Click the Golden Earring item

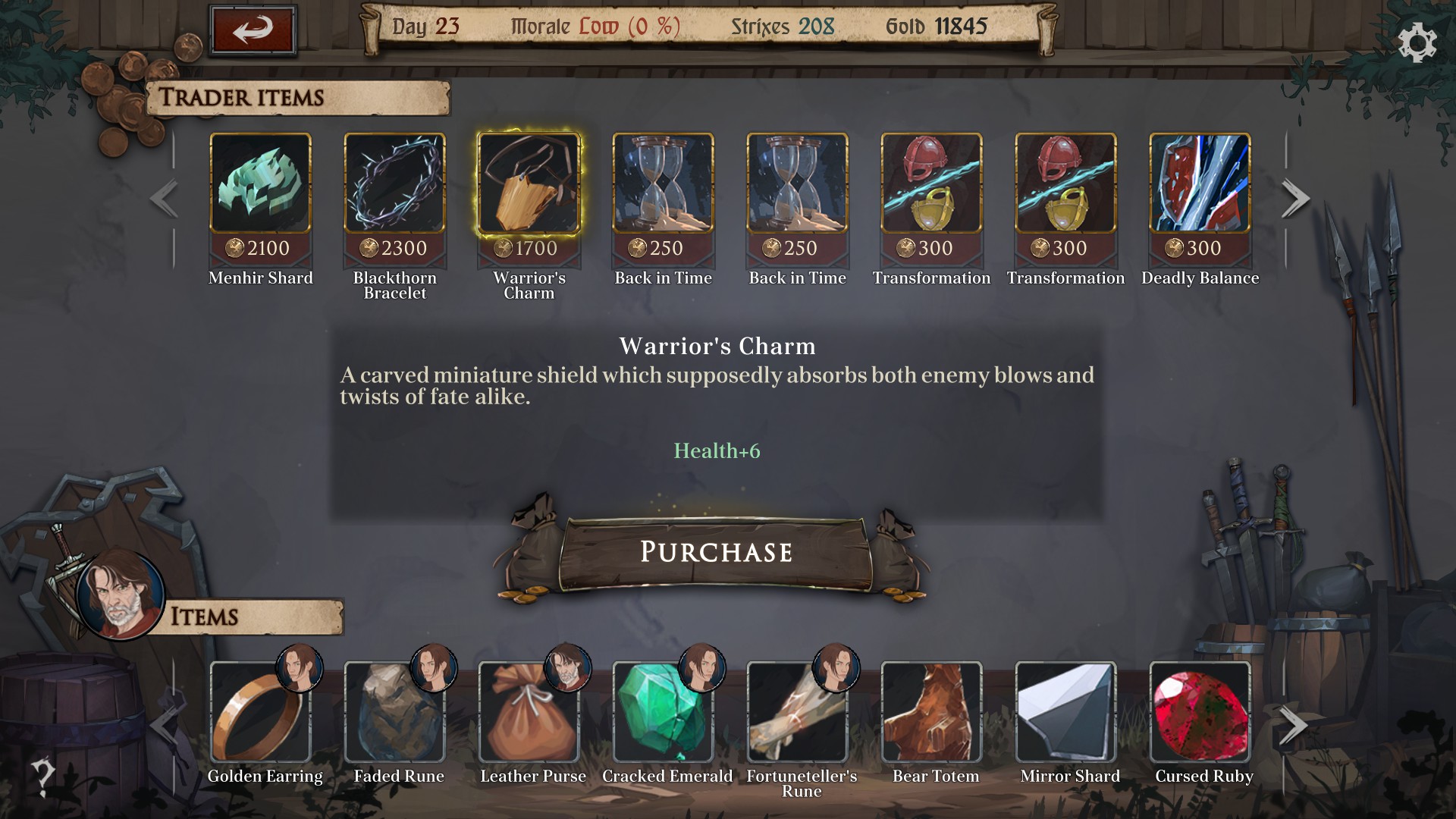(260, 711)
